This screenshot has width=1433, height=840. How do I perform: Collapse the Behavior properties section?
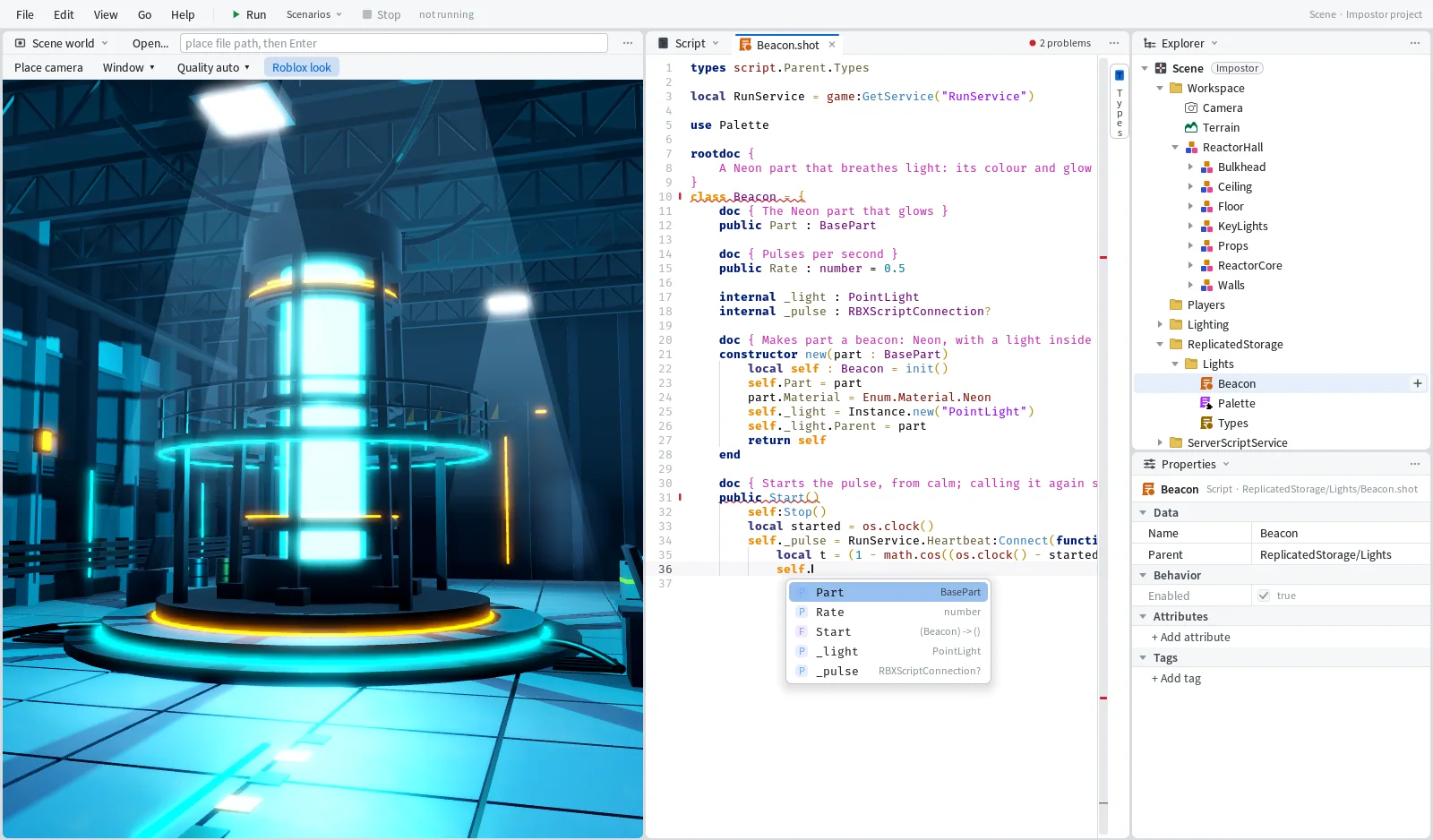1143,575
